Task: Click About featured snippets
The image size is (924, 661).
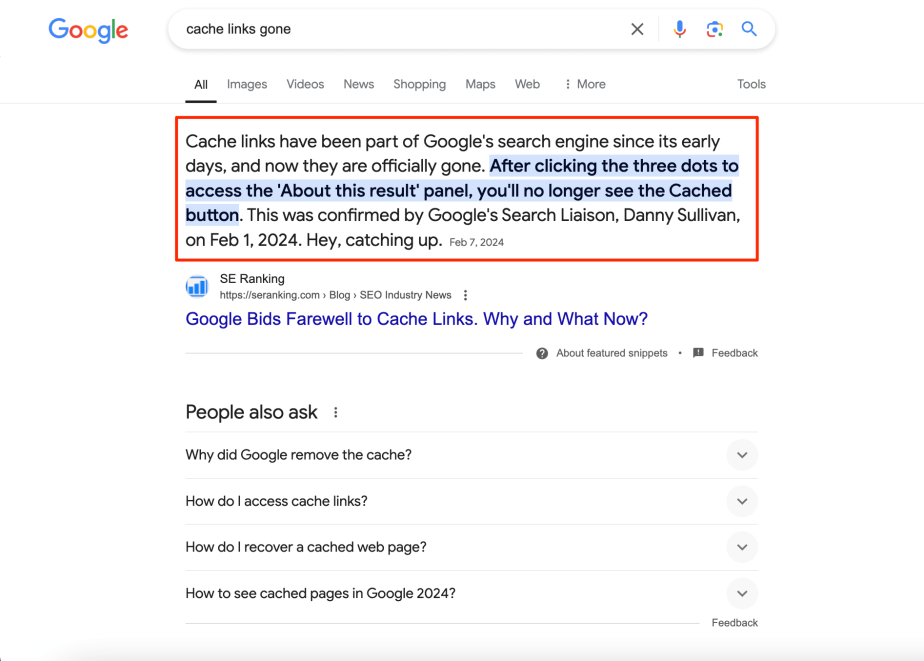Action: (611, 353)
